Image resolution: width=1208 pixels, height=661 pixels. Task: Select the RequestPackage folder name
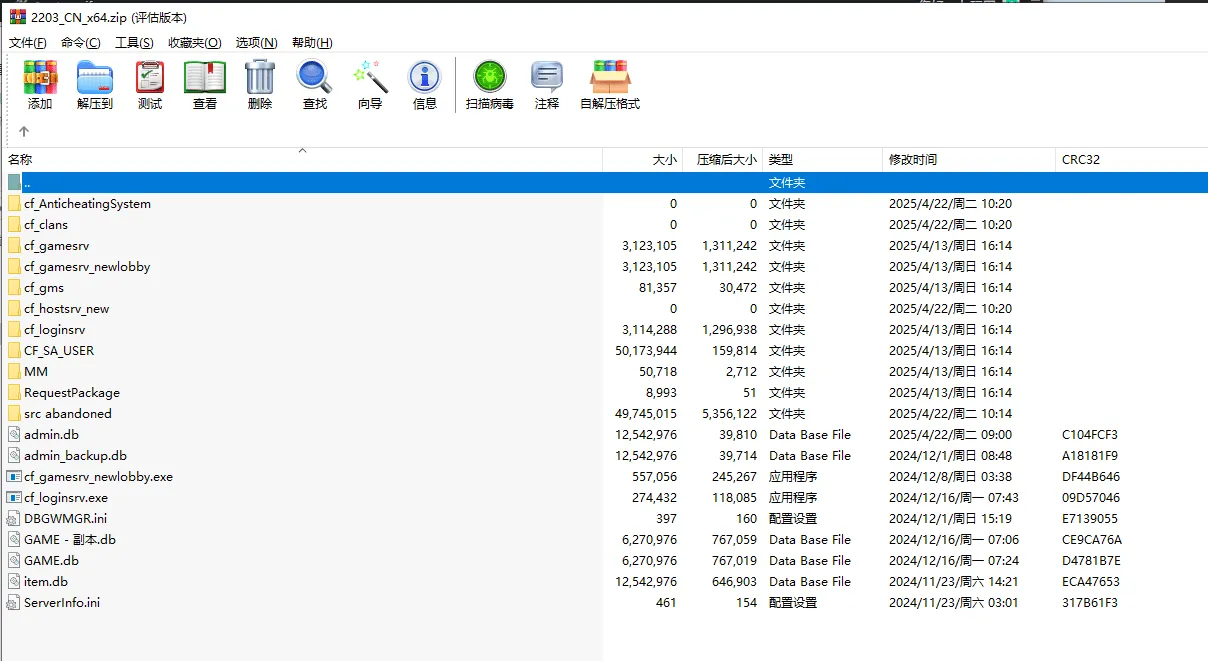(x=72, y=392)
